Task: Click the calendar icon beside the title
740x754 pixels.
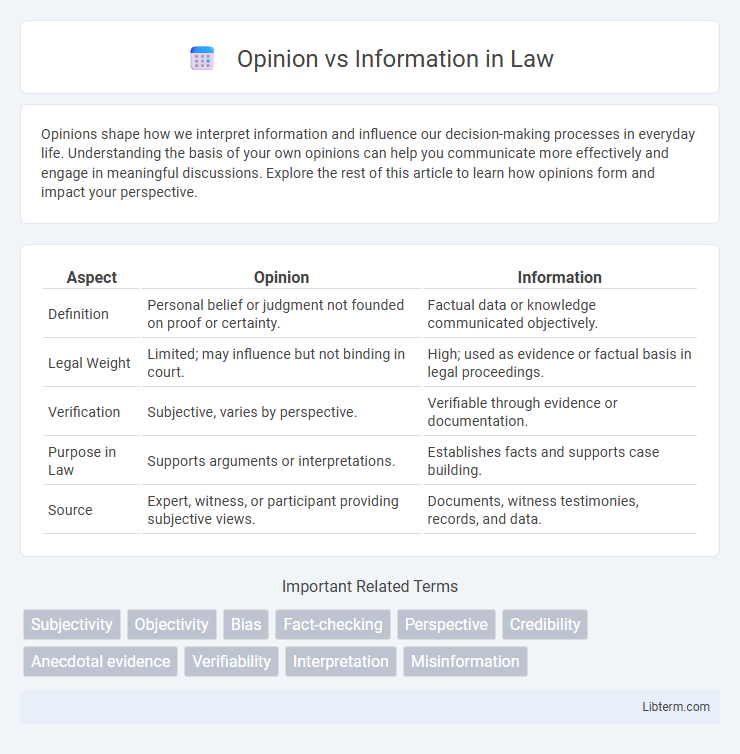Action: tap(202, 59)
